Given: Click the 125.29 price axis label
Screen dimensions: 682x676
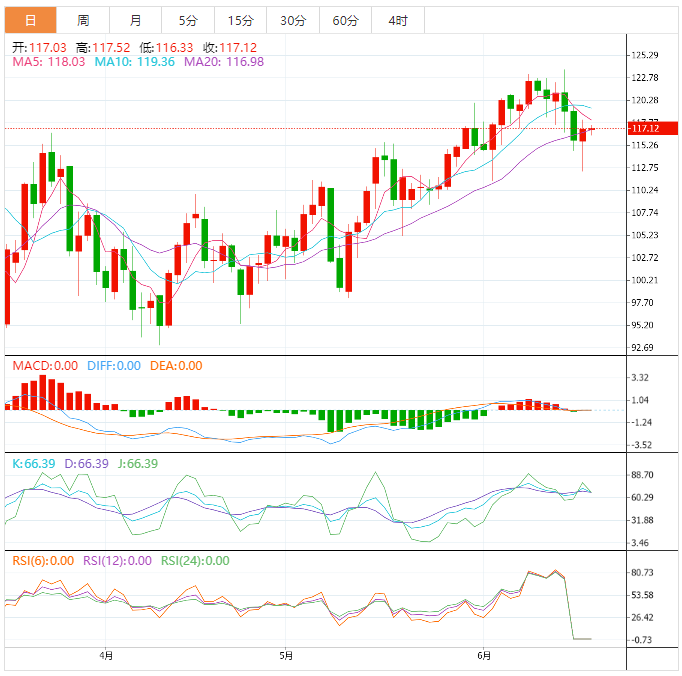Looking at the screenshot, I should (x=645, y=55).
